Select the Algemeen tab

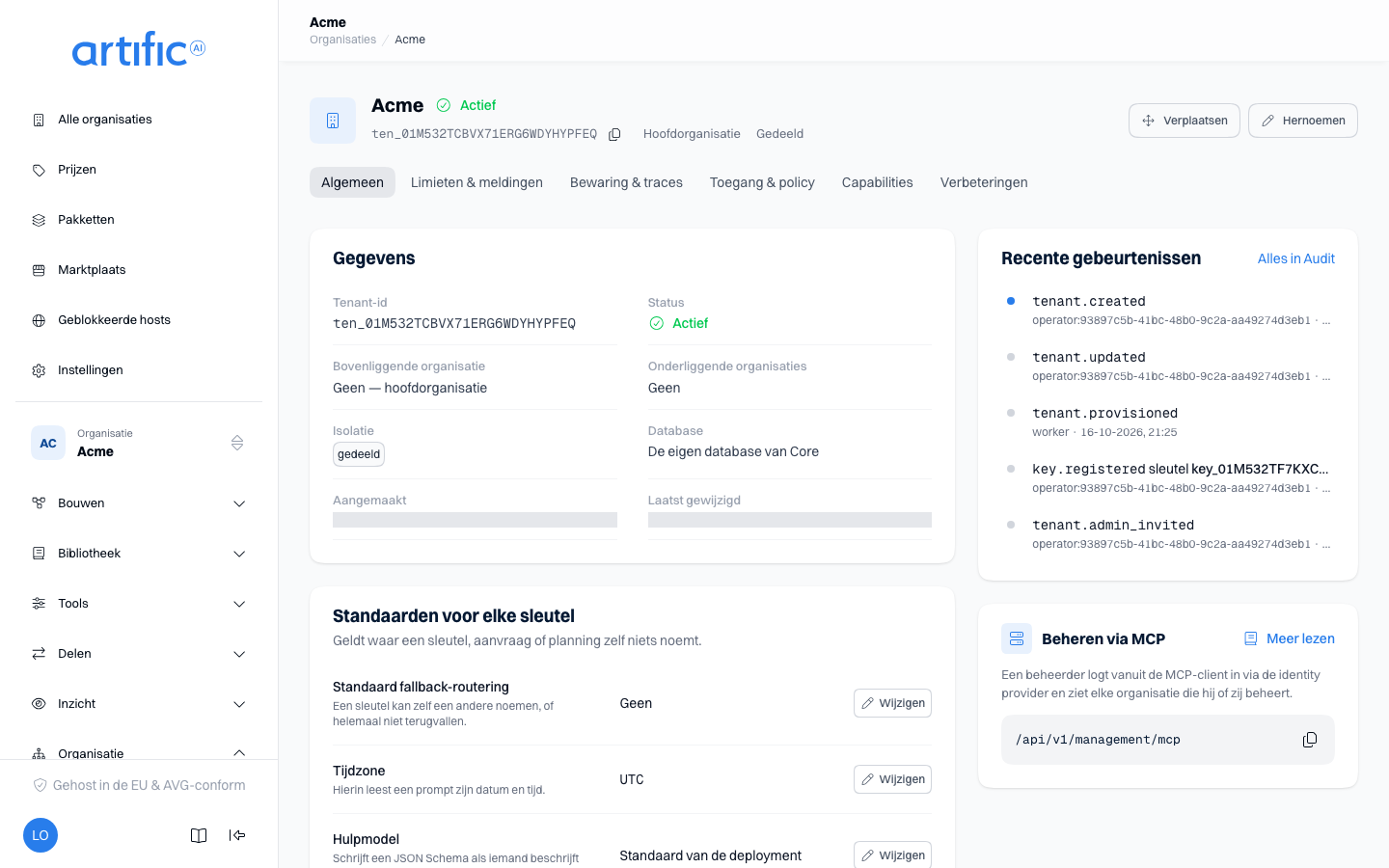click(x=352, y=182)
